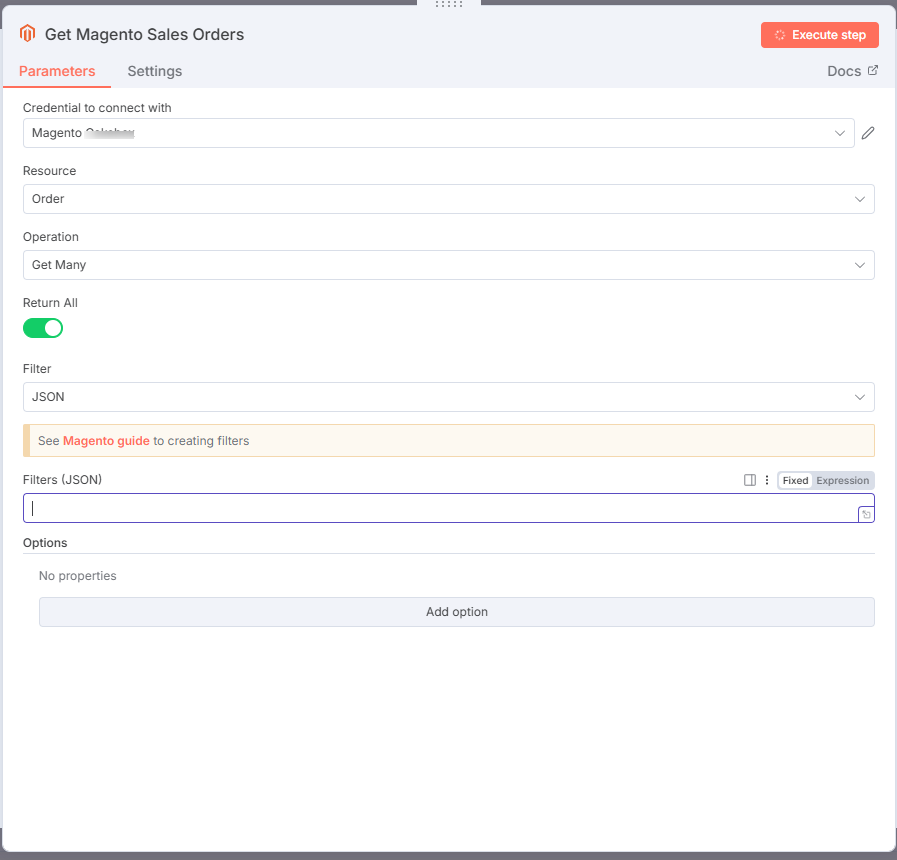The height and width of the screenshot is (860, 897).
Task: Open the Credential to connect with dropdown
Action: pyautogui.click(x=438, y=133)
